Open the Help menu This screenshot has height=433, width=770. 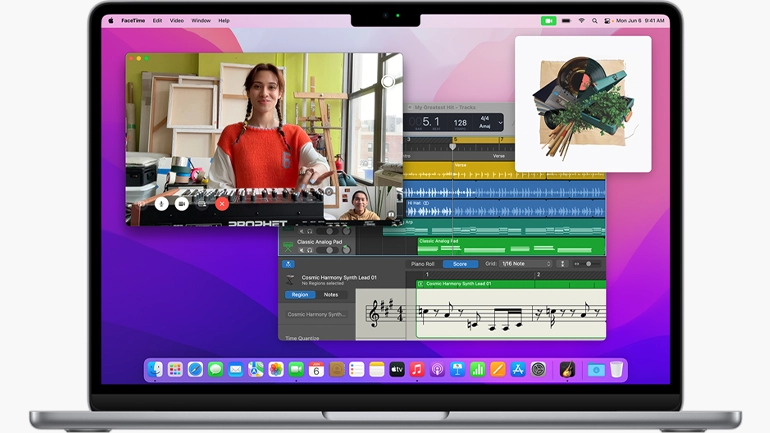tap(224, 21)
